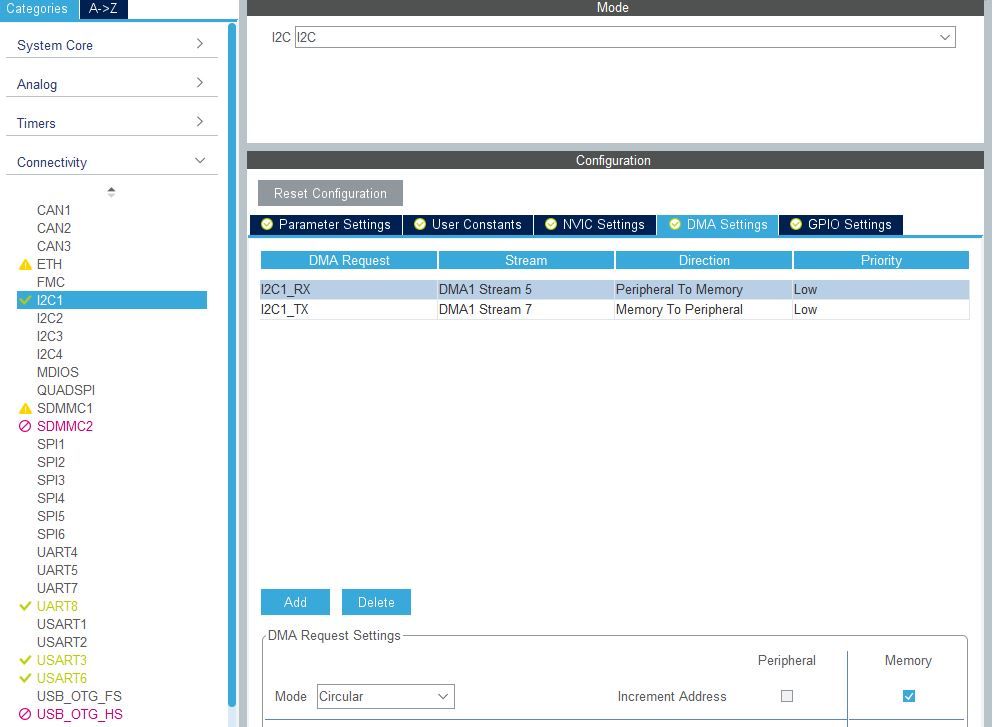Select SPI4 in the peripheral list
Viewport: 999px width, 727px height.
[51, 498]
